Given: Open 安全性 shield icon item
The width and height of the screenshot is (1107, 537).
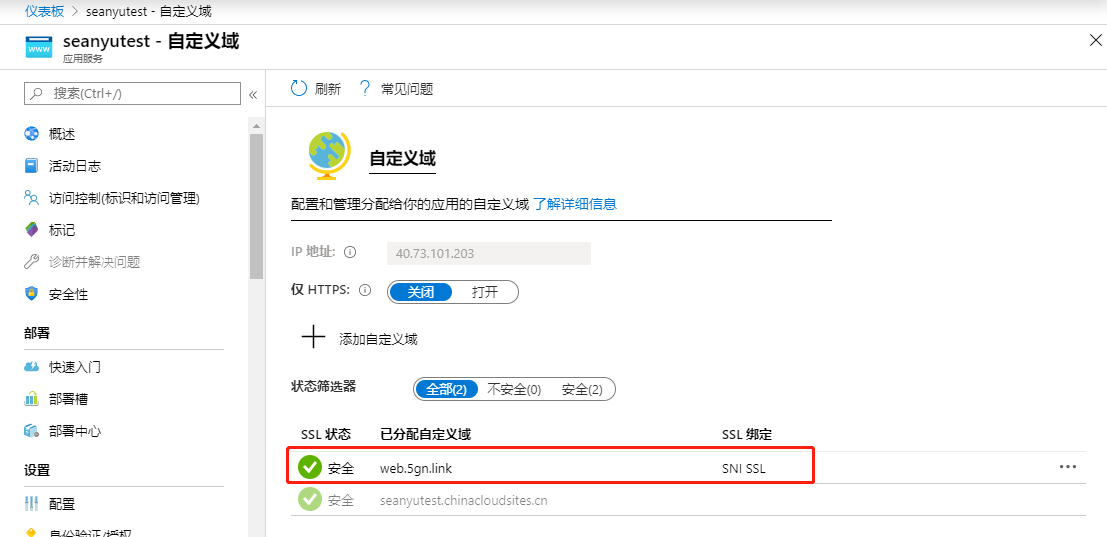Looking at the screenshot, I should point(31,294).
